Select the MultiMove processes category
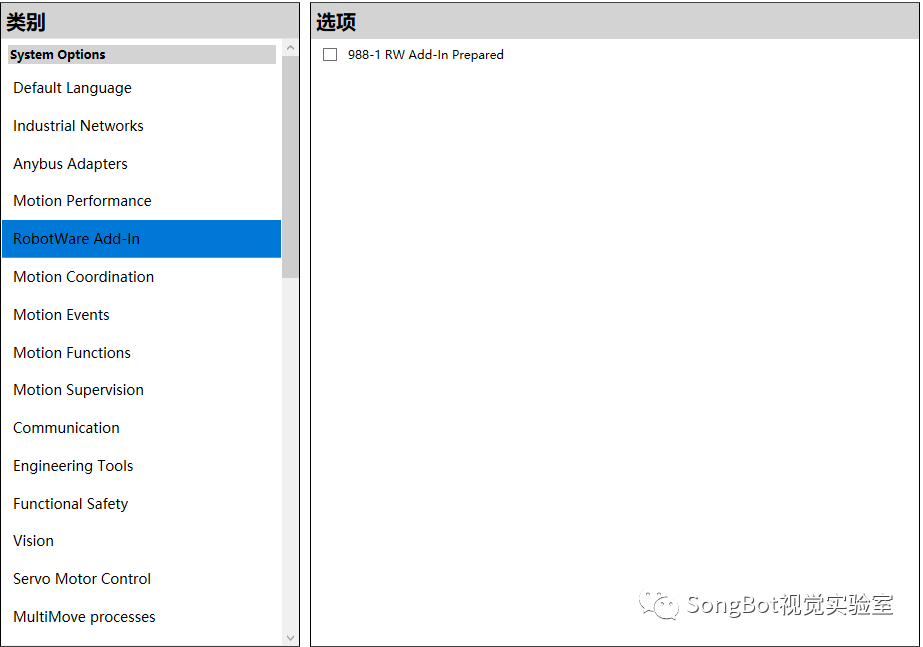This screenshot has width=923, height=647. pyautogui.click(x=142, y=616)
